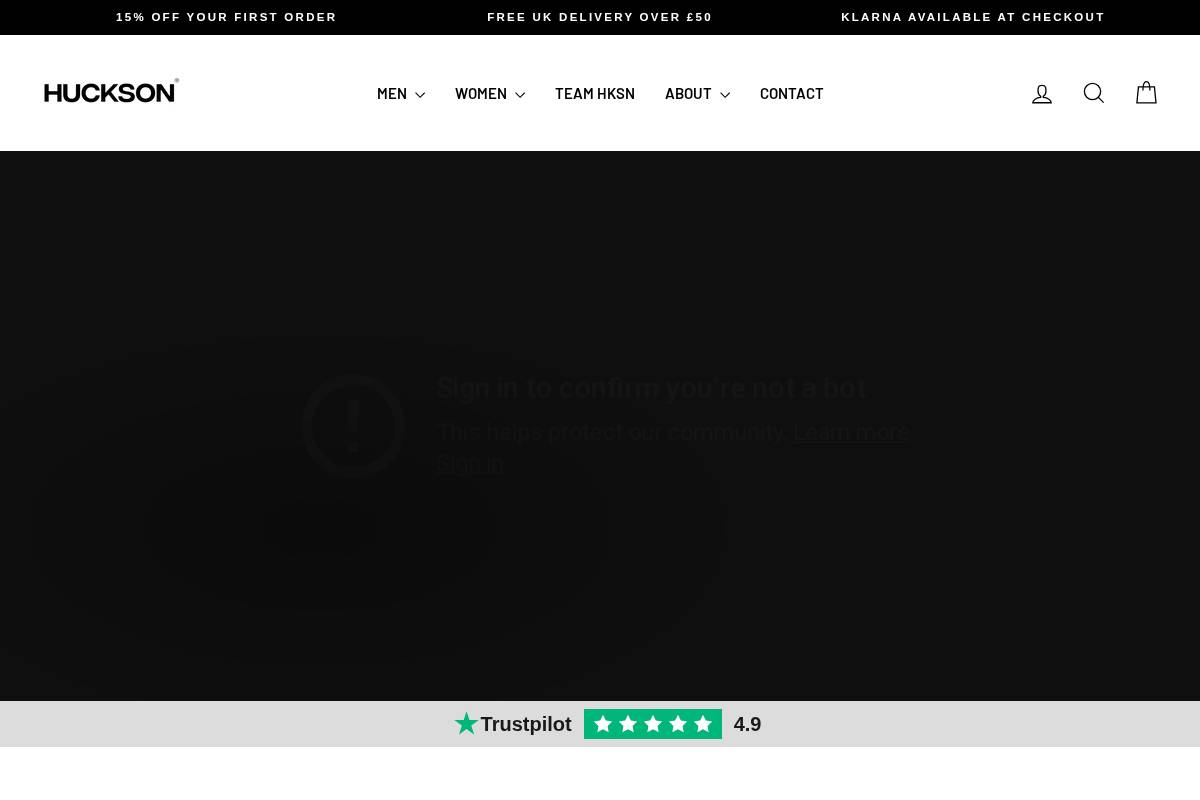Click 15% off your first order announcement
The width and height of the screenshot is (1200, 800).
click(x=226, y=17)
